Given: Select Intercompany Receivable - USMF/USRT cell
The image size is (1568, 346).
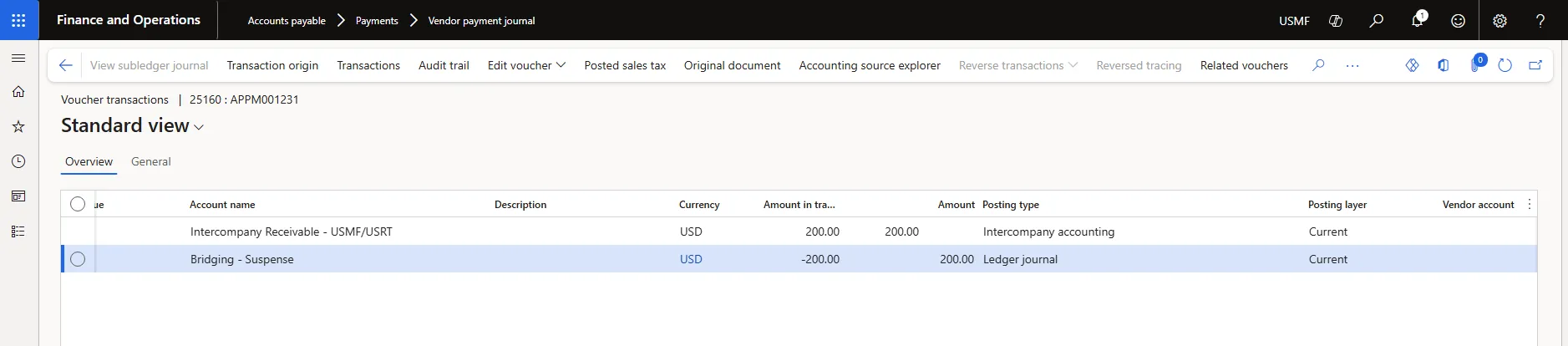Looking at the screenshot, I should click(x=291, y=232).
